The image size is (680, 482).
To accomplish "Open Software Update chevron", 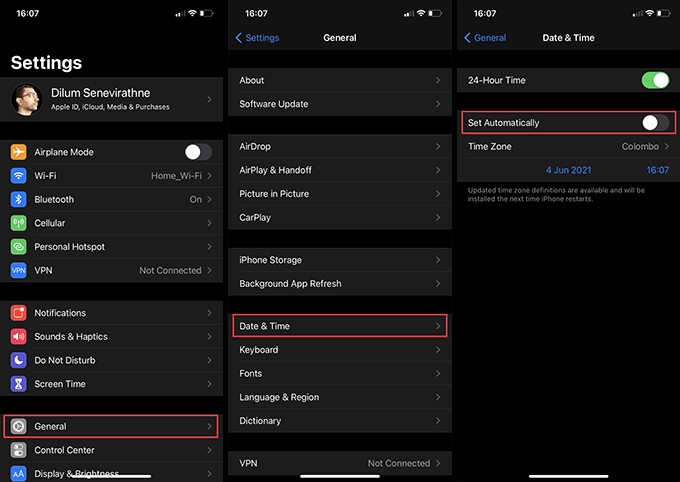I will point(438,104).
